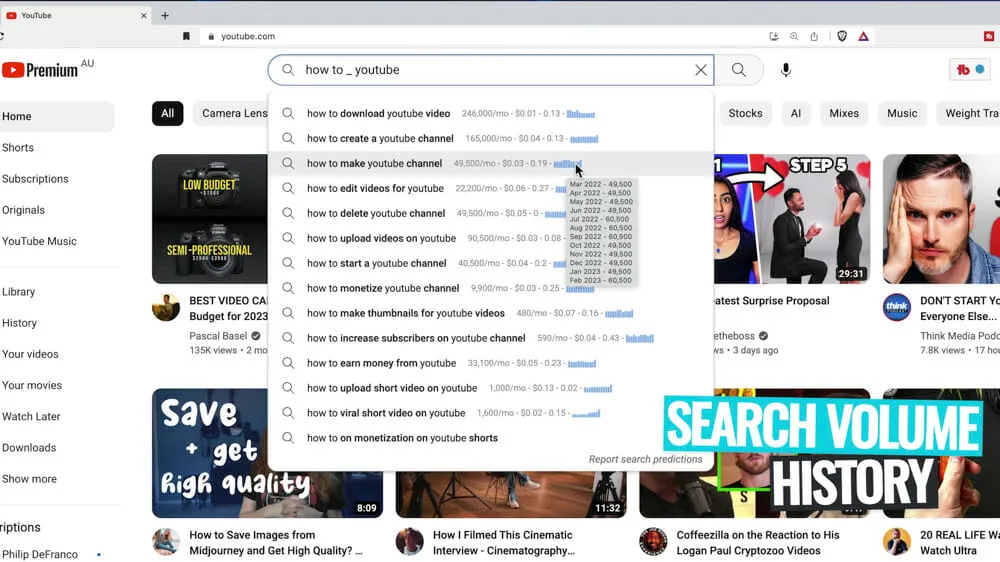
Task: Pick "how to earn money from youtube" suggestion
Action: point(381,364)
